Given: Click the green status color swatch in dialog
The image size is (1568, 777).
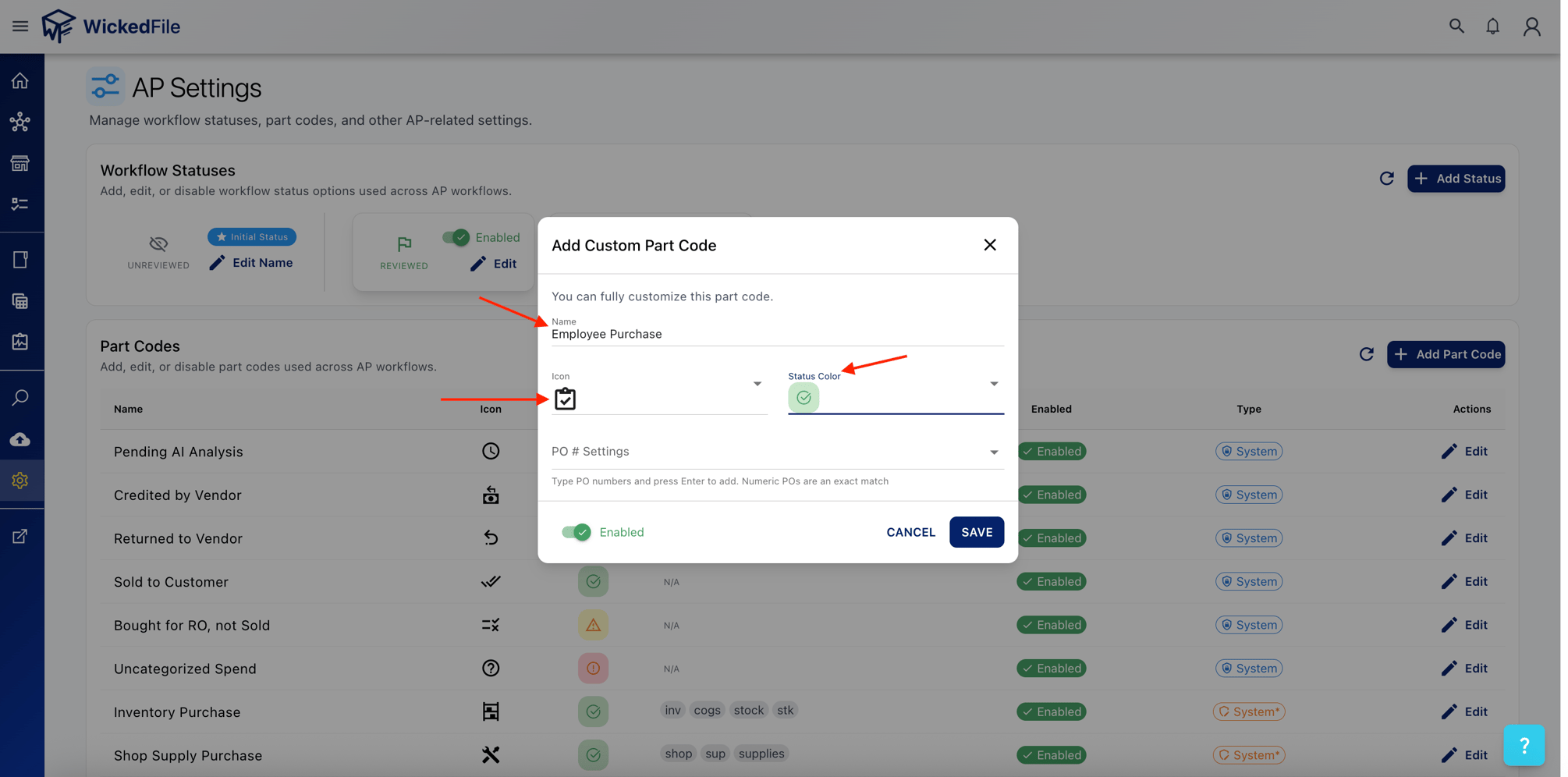Looking at the screenshot, I should (804, 398).
